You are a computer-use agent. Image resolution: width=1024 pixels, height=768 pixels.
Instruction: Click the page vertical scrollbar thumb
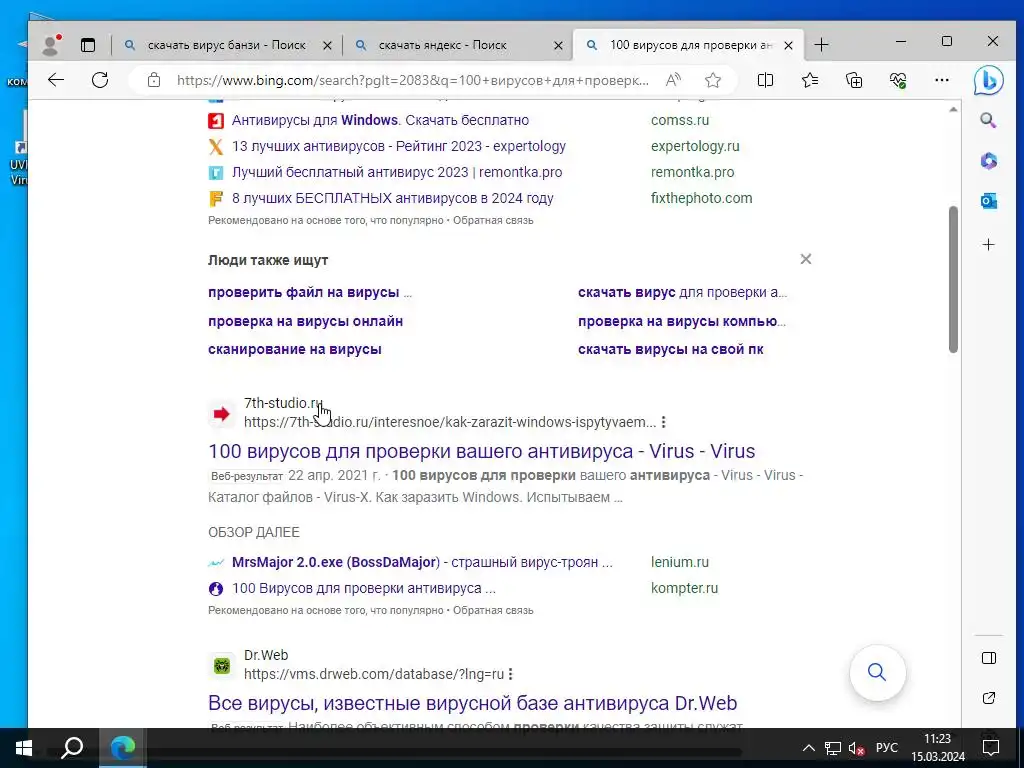953,280
